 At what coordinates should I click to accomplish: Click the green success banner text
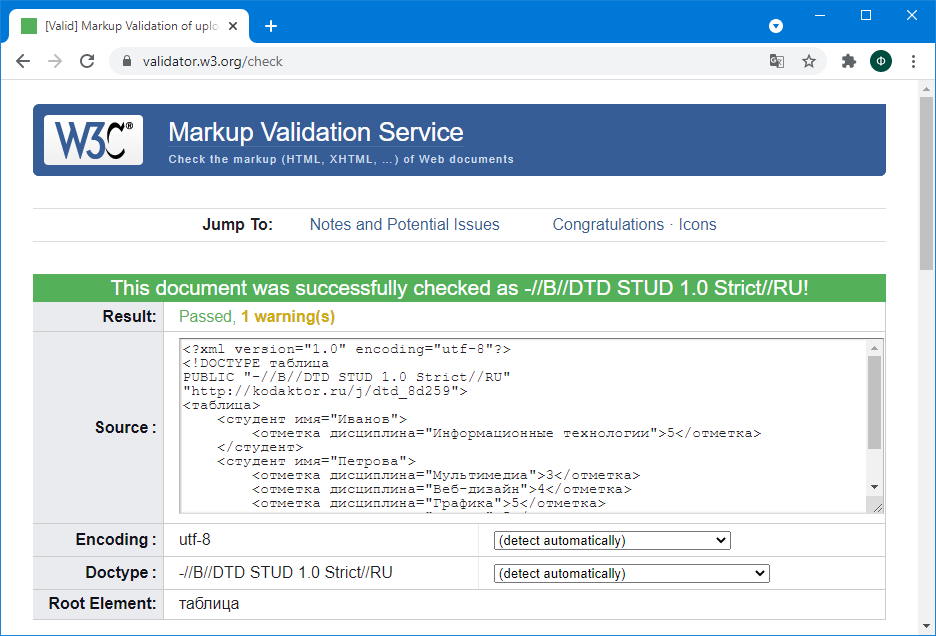coord(460,288)
